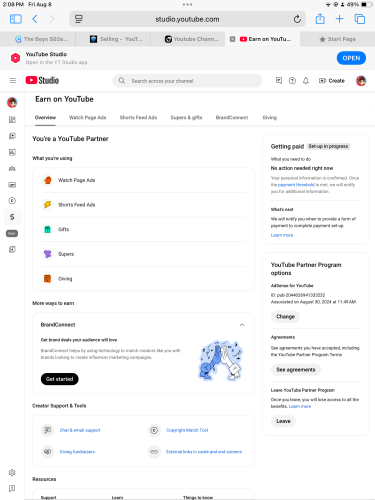
Task: Show the Safari tab overview icon
Action: coord(360,19)
